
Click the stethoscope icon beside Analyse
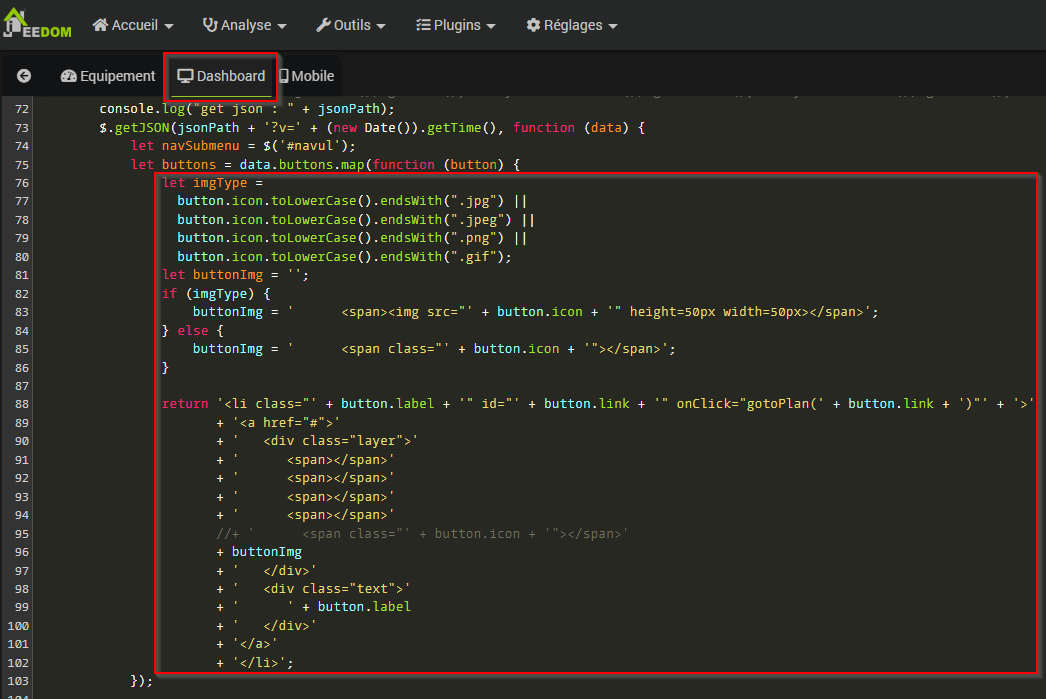tap(210, 25)
